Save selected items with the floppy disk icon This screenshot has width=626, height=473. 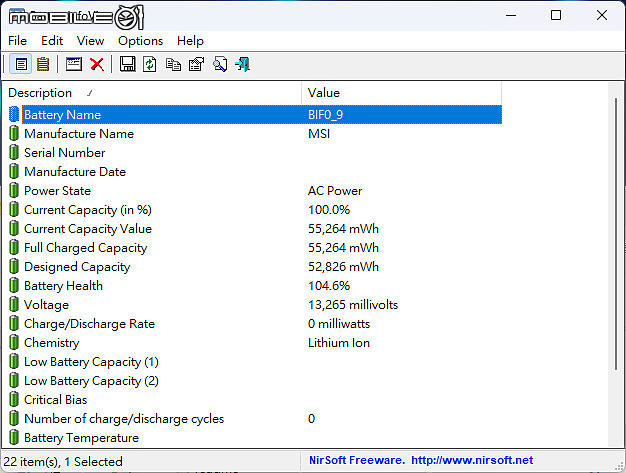tap(127, 64)
